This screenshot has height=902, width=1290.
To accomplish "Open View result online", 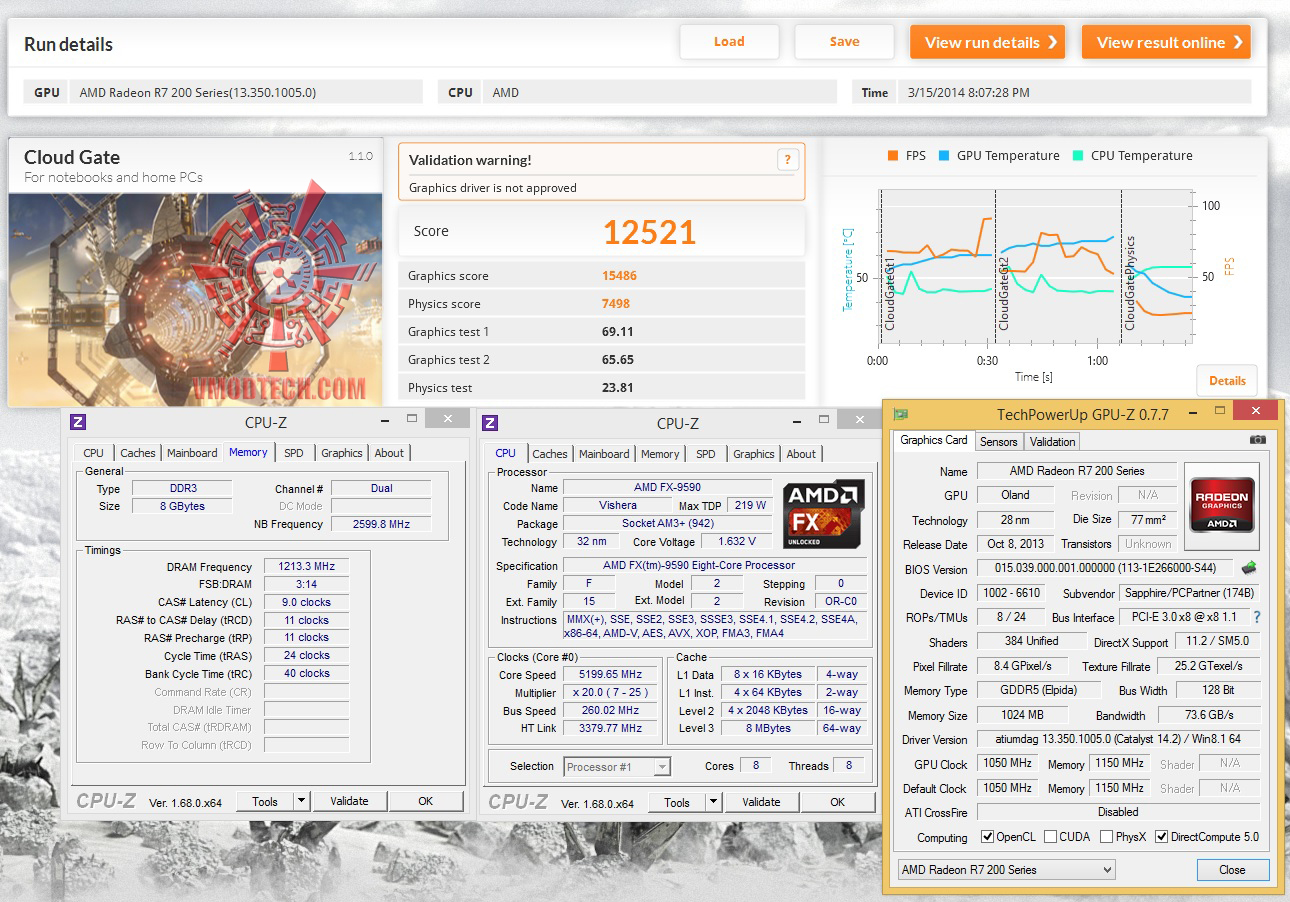I will click(x=1166, y=42).
